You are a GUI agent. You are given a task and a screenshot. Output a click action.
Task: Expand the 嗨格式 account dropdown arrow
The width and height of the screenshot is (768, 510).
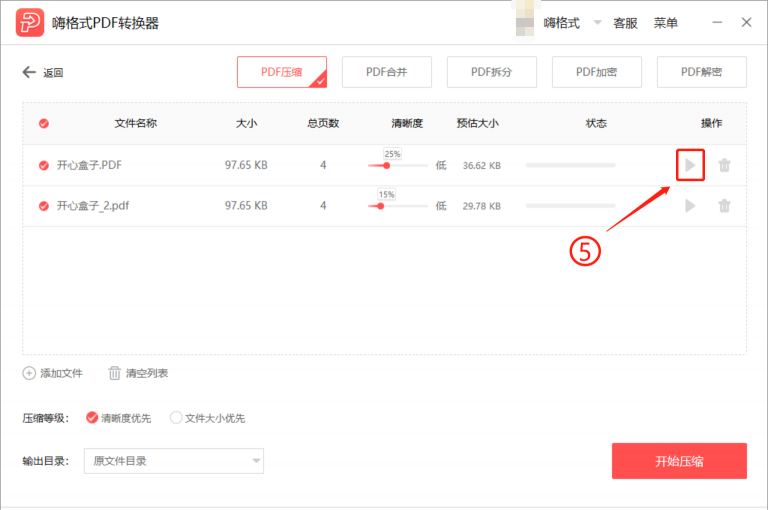point(597,23)
